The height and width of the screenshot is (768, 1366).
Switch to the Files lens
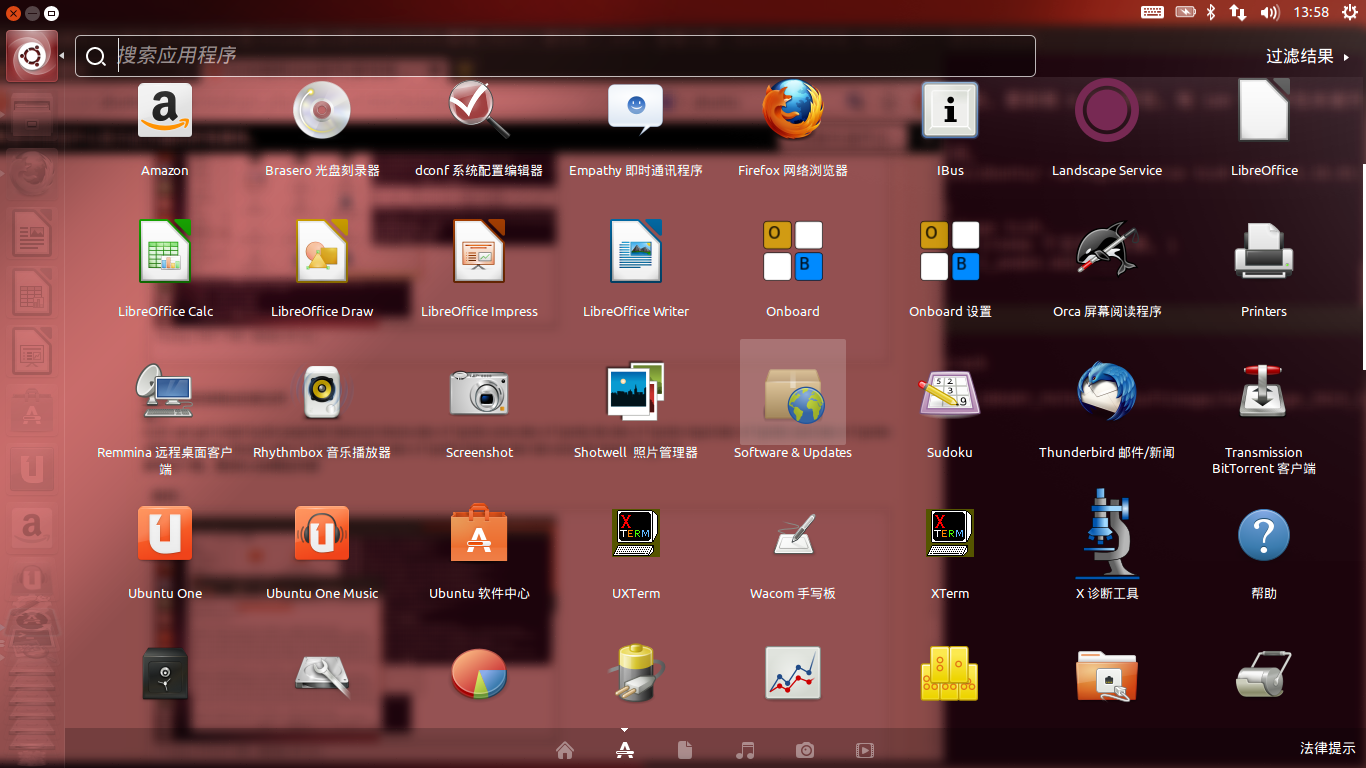pos(685,750)
